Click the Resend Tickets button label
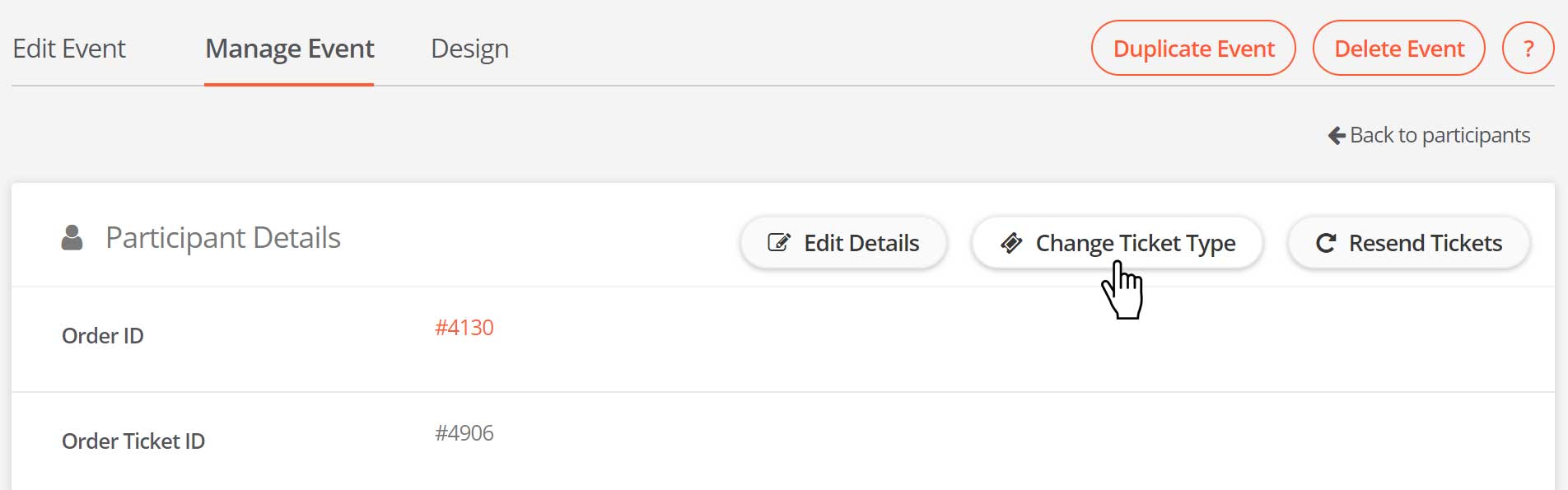Viewport: 1568px width, 490px height. [x=1426, y=243]
